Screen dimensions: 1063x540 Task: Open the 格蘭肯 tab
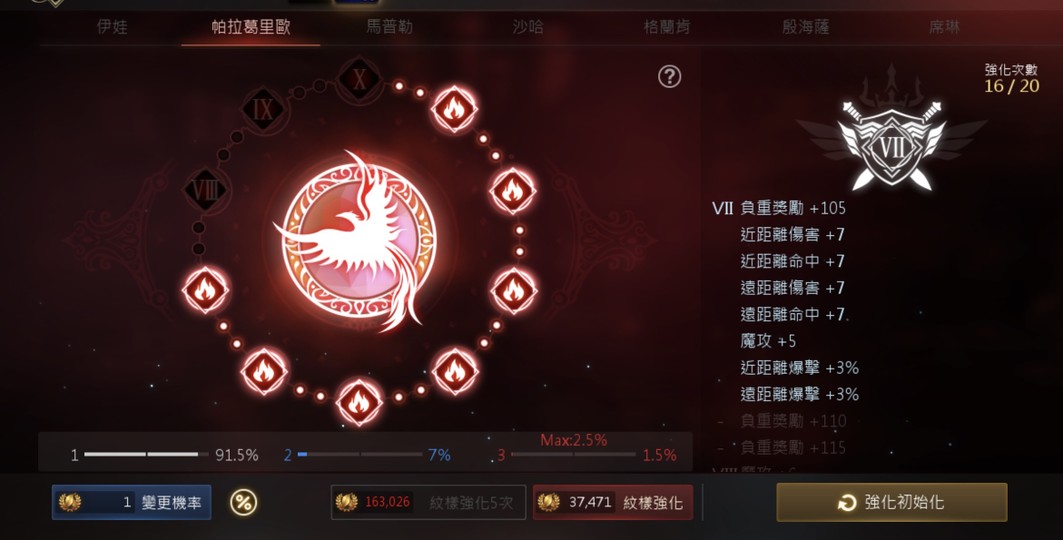[x=666, y=26]
